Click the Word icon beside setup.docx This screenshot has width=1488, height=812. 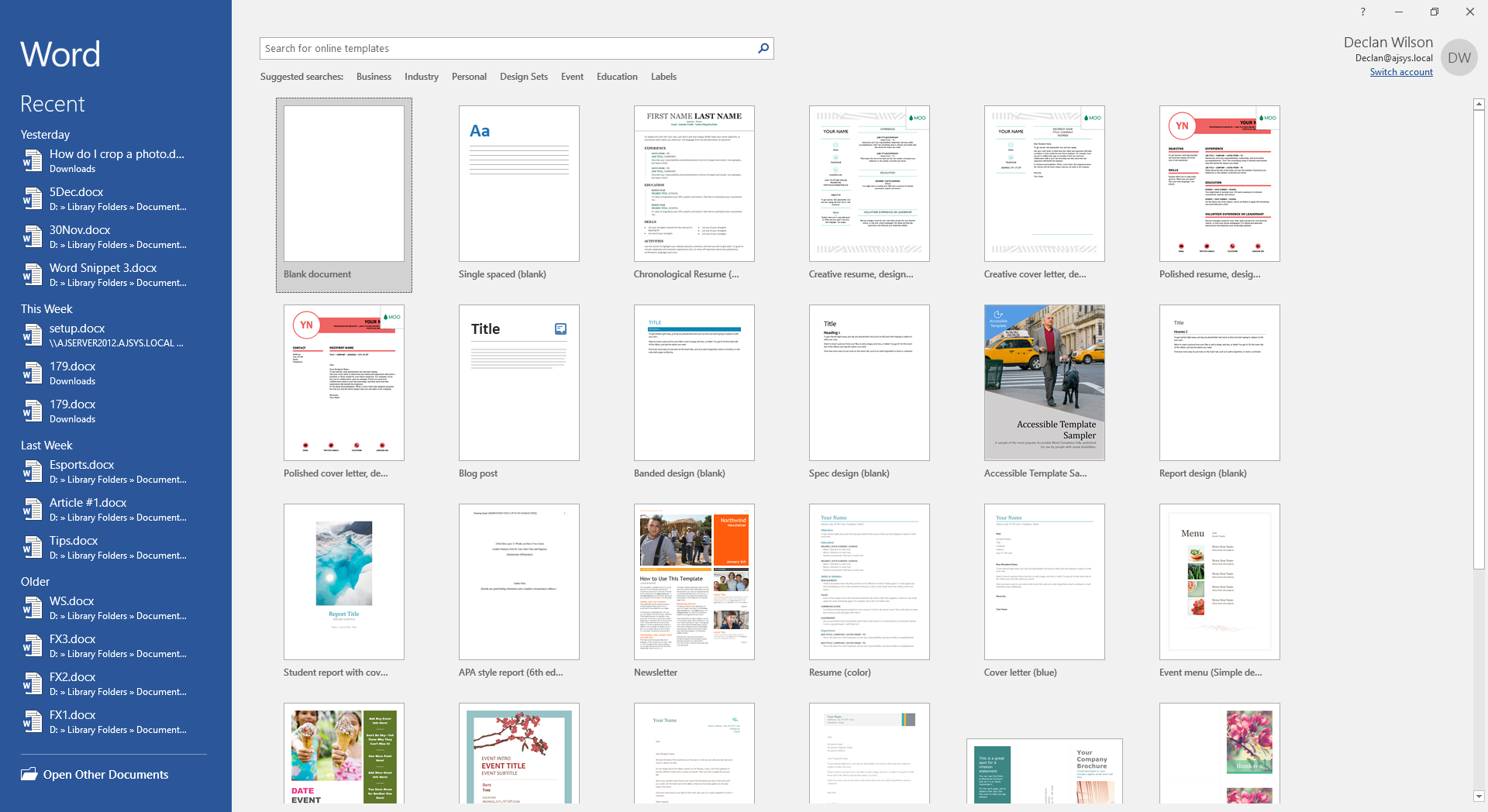33,335
